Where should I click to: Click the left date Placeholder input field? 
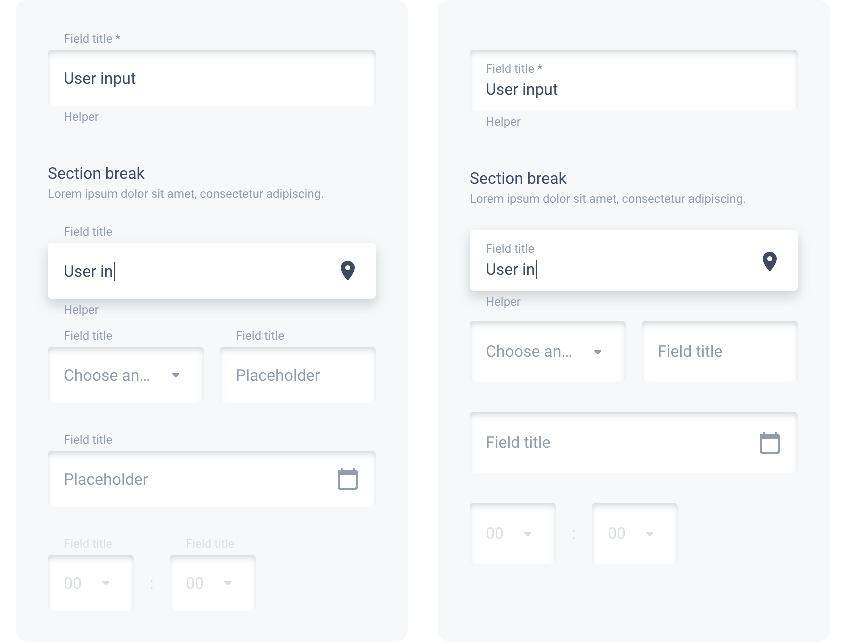point(212,479)
